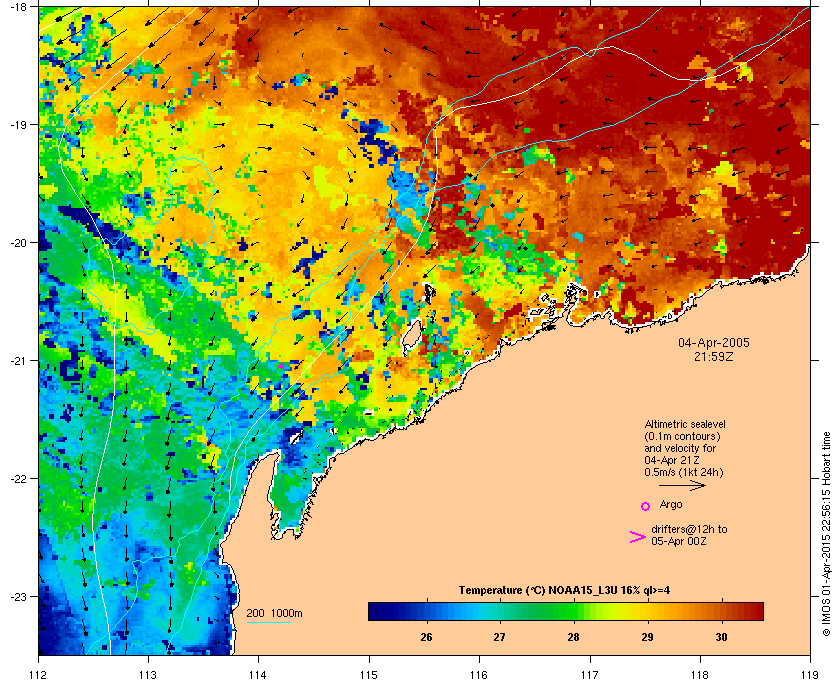Viewport: 840px width, 680px height.
Task: Click the longitude label 115
Action: coord(369,675)
